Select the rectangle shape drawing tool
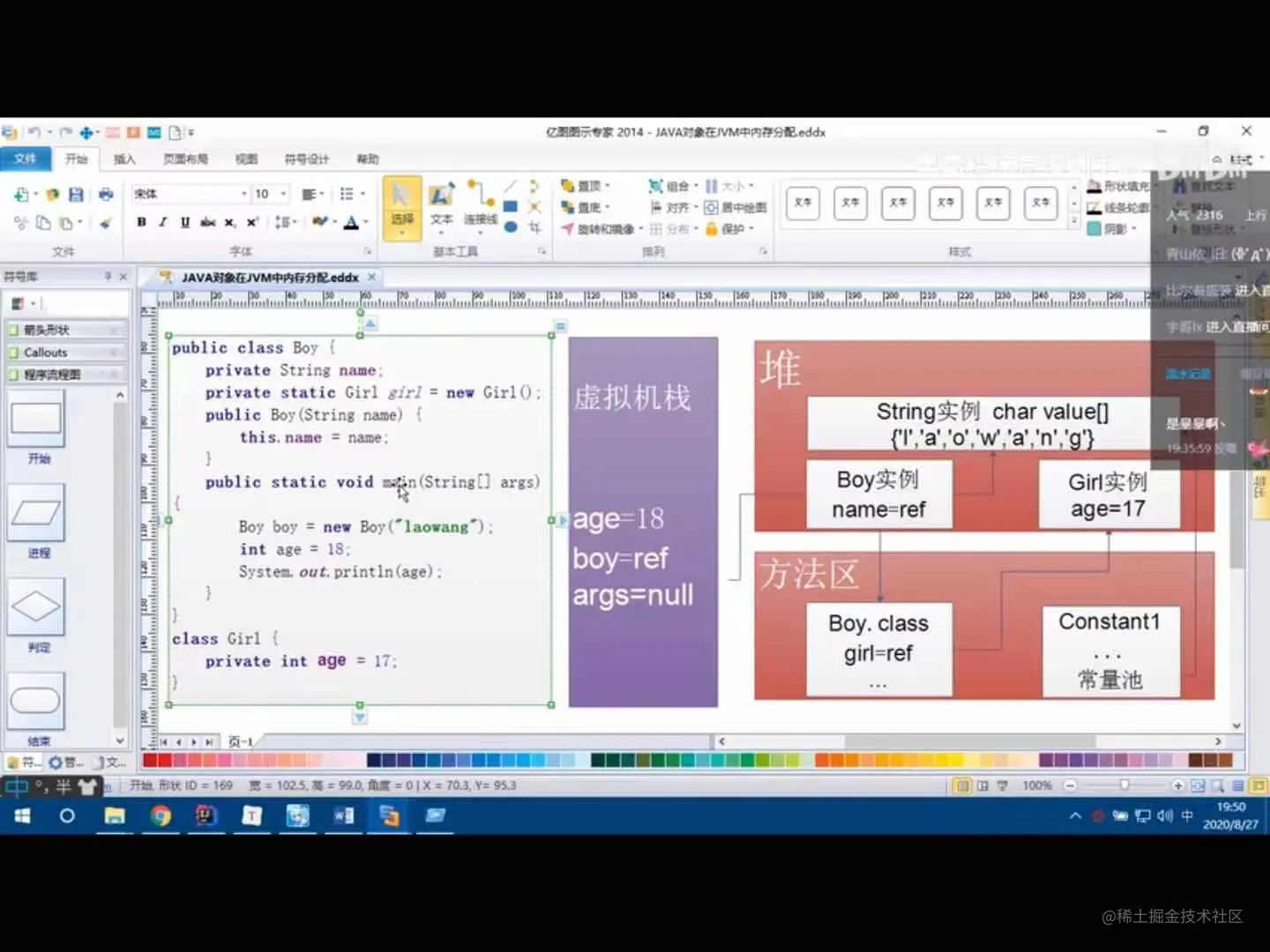Screen dimensions: 1270x952 (511, 206)
